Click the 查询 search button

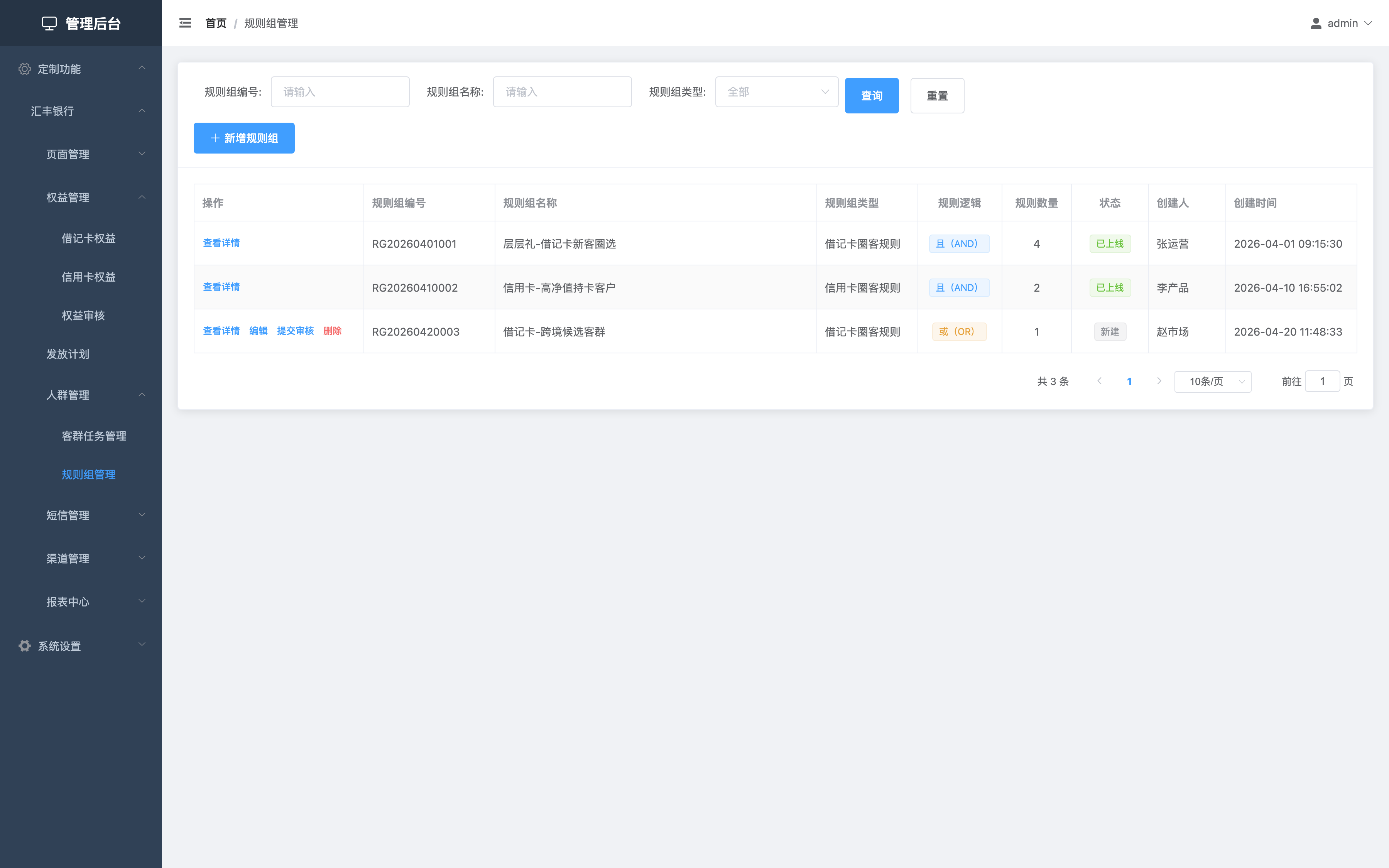click(871, 95)
